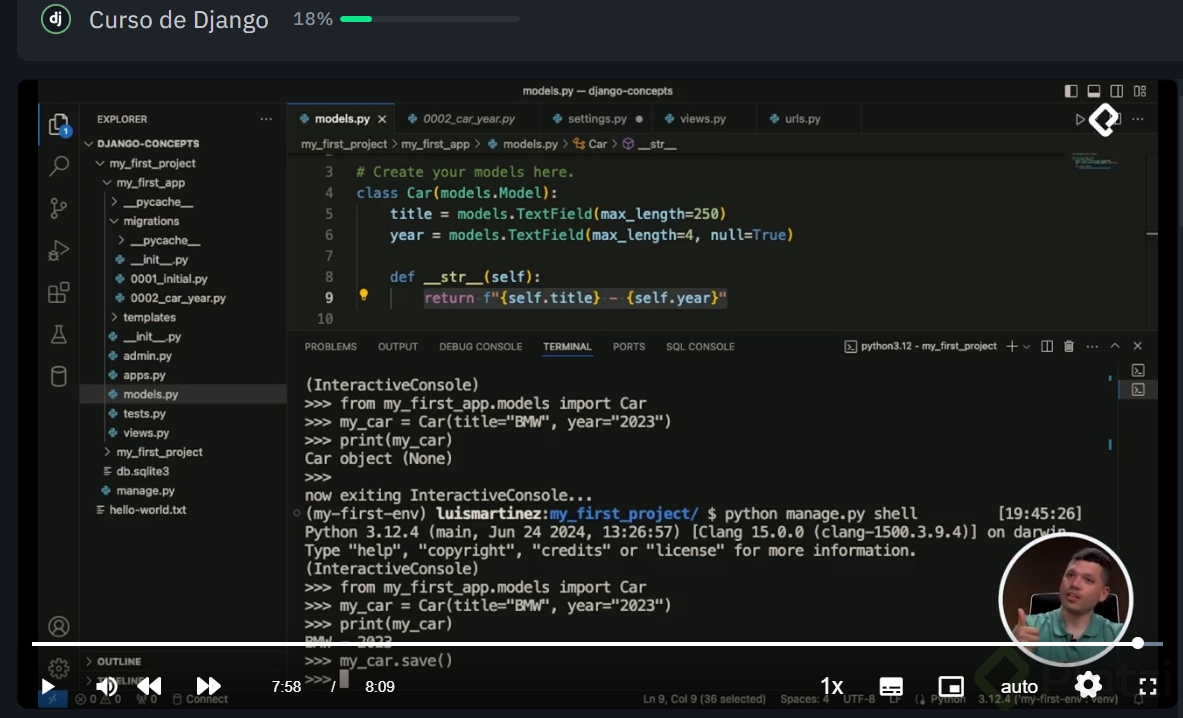The width and height of the screenshot is (1183, 718).
Task: Open the Source Control view icon
Action: pyautogui.click(x=59, y=208)
